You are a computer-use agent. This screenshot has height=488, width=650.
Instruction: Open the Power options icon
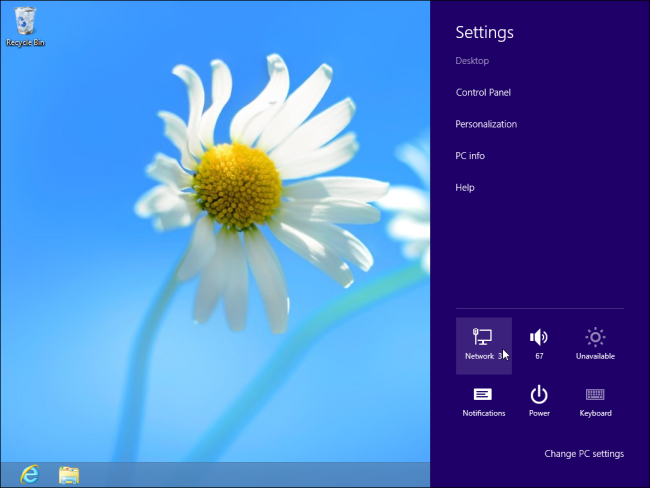[x=539, y=402]
